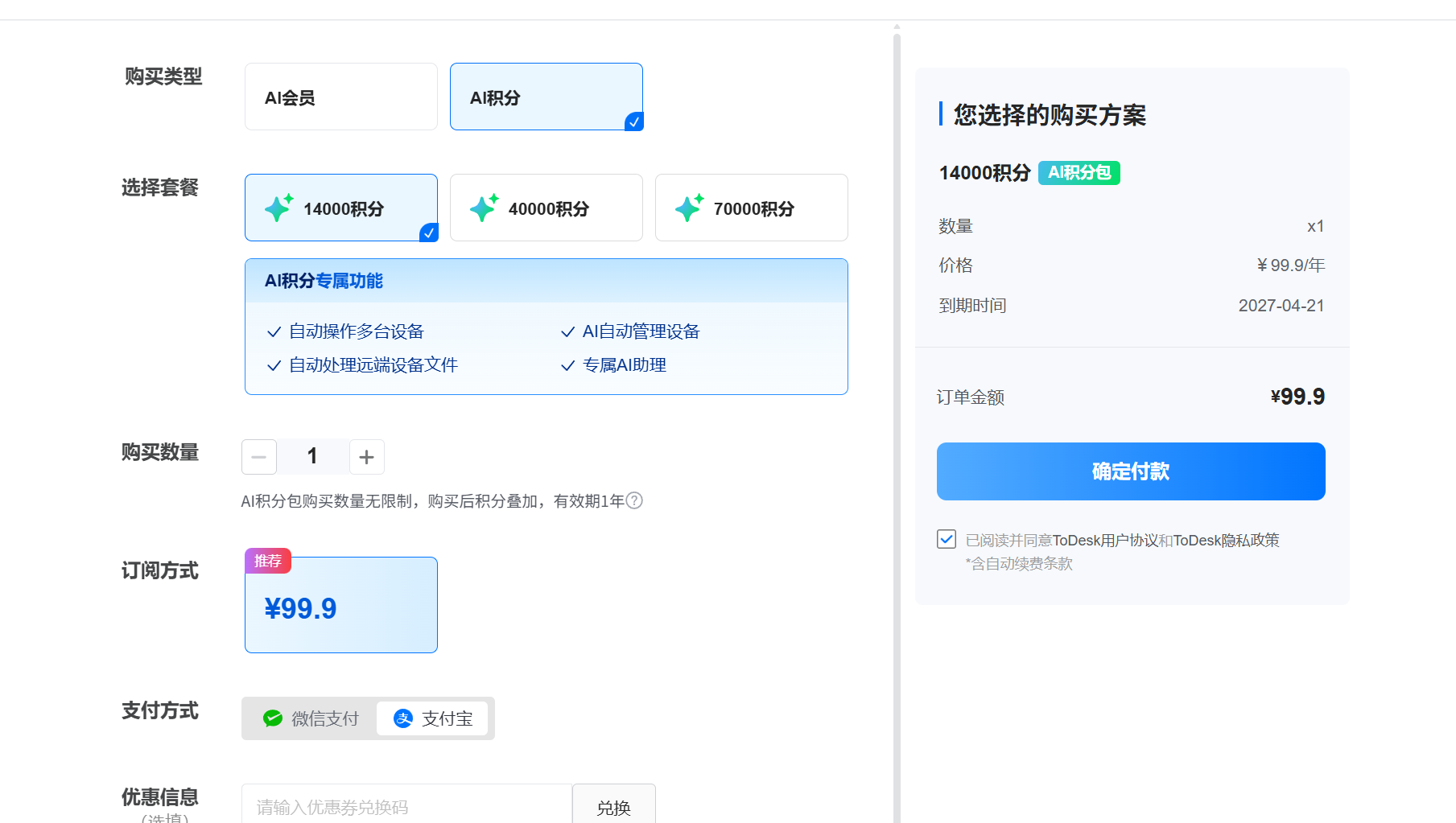Open the validity help question mark icon

634,500
